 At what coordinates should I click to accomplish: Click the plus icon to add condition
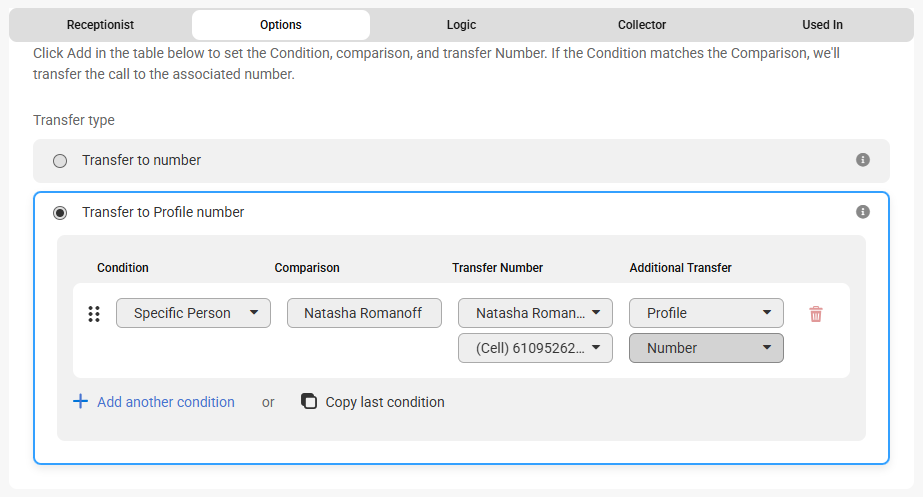point(80,402)
